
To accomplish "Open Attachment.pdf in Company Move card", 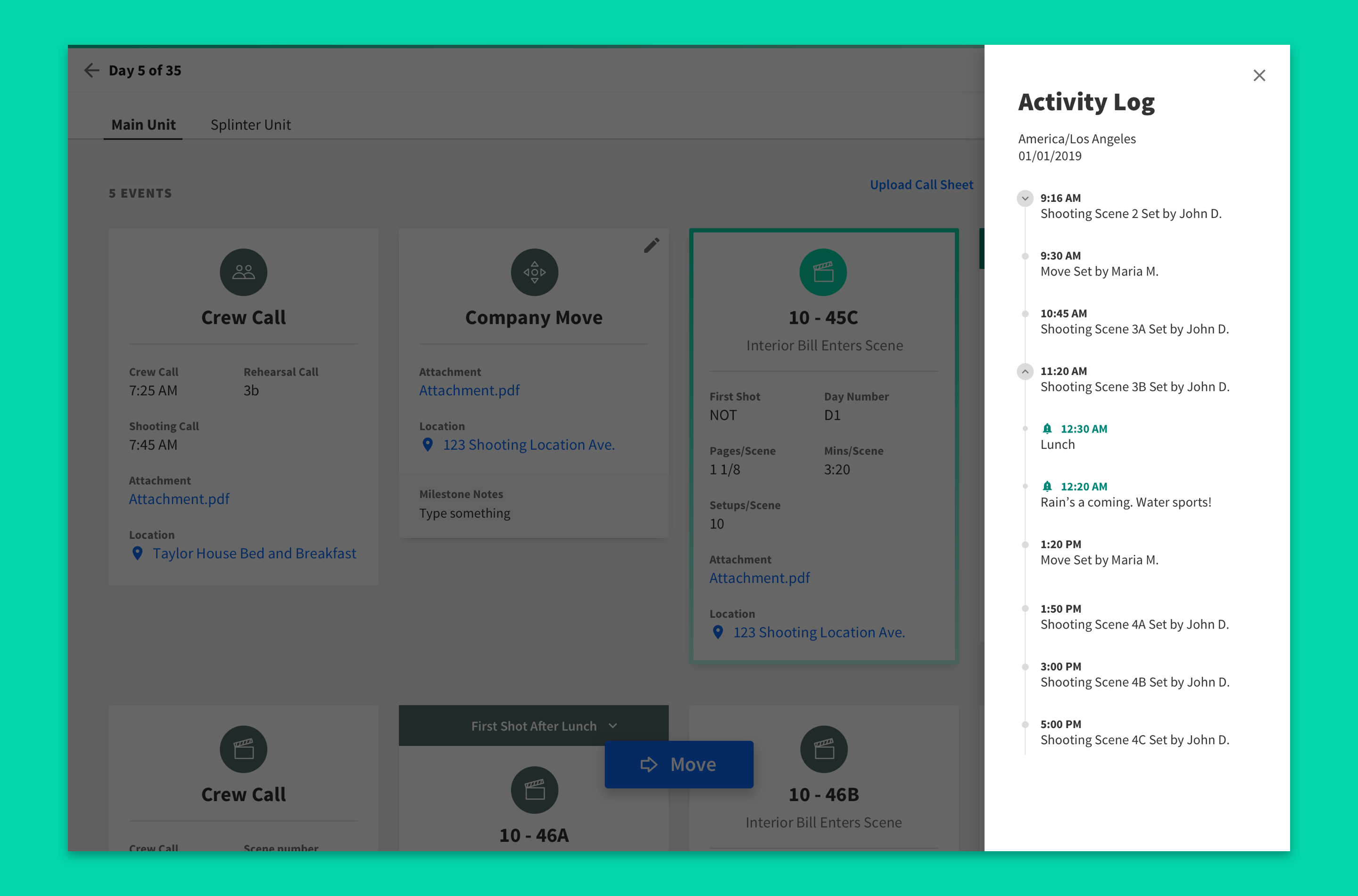I will (469, 390).
